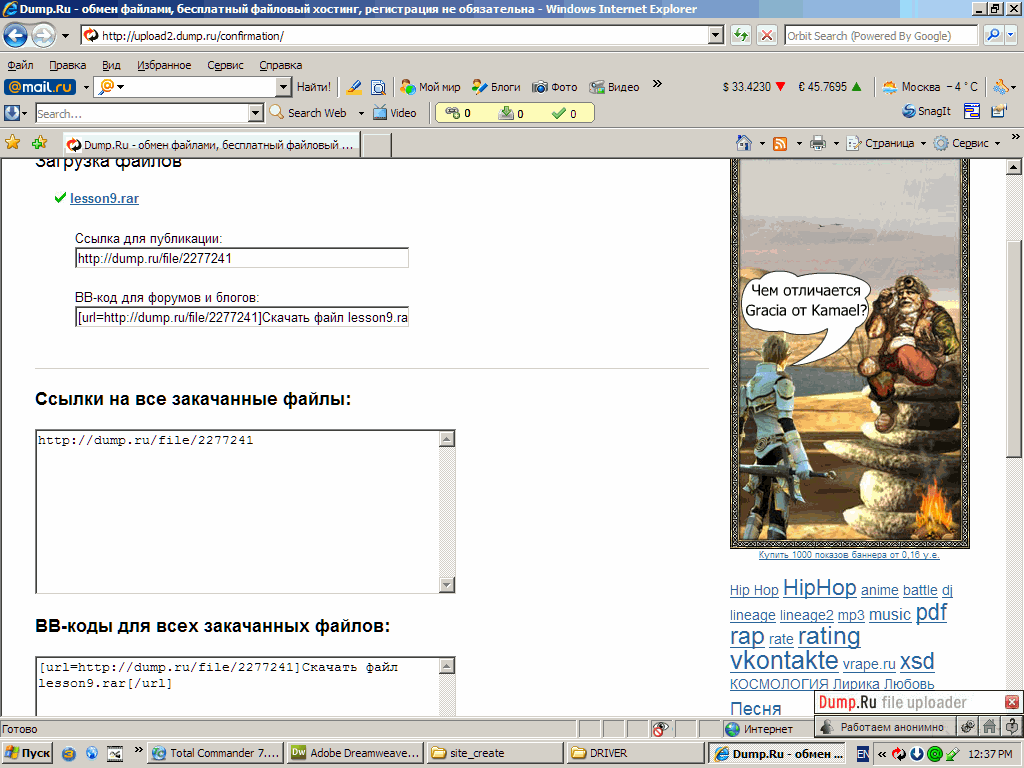Image resolution: width=1024 pixels, height=768 pixels.
Task: Go back with the browser Back arrow
Action: coord(16,35)
